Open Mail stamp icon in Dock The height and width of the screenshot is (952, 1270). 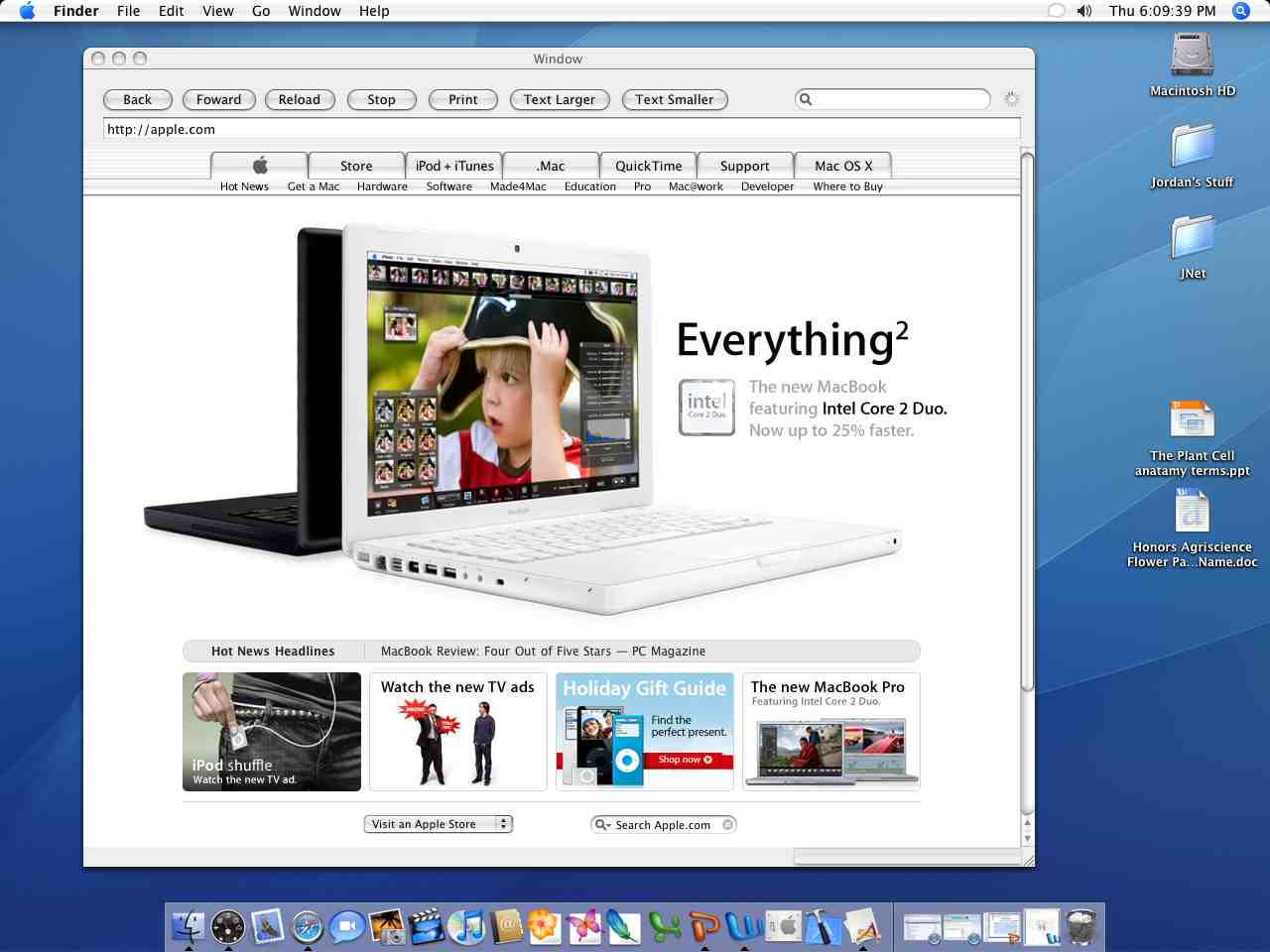click(268, 927)
